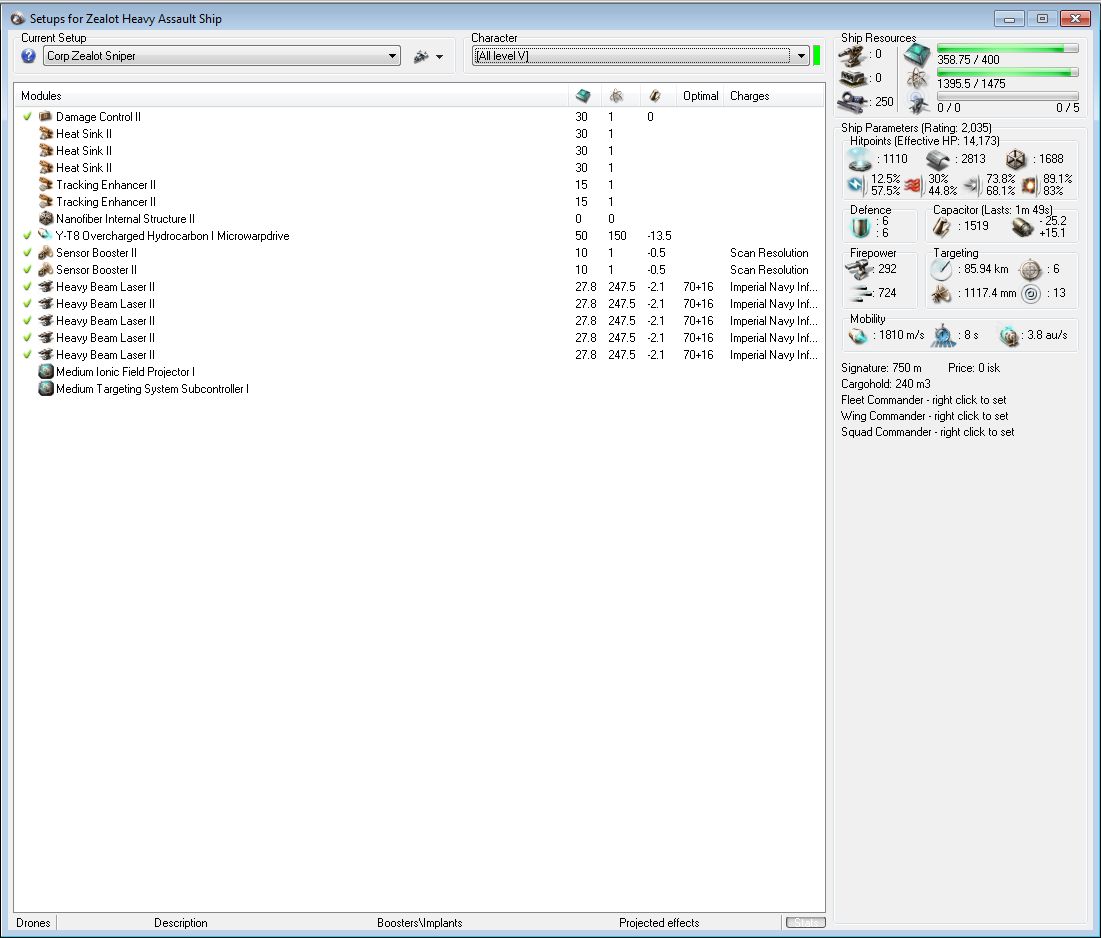The width and height of the screenshot is (1101, 938).
Task: Click the blue help question mark icon
Action: pos(28,56)
